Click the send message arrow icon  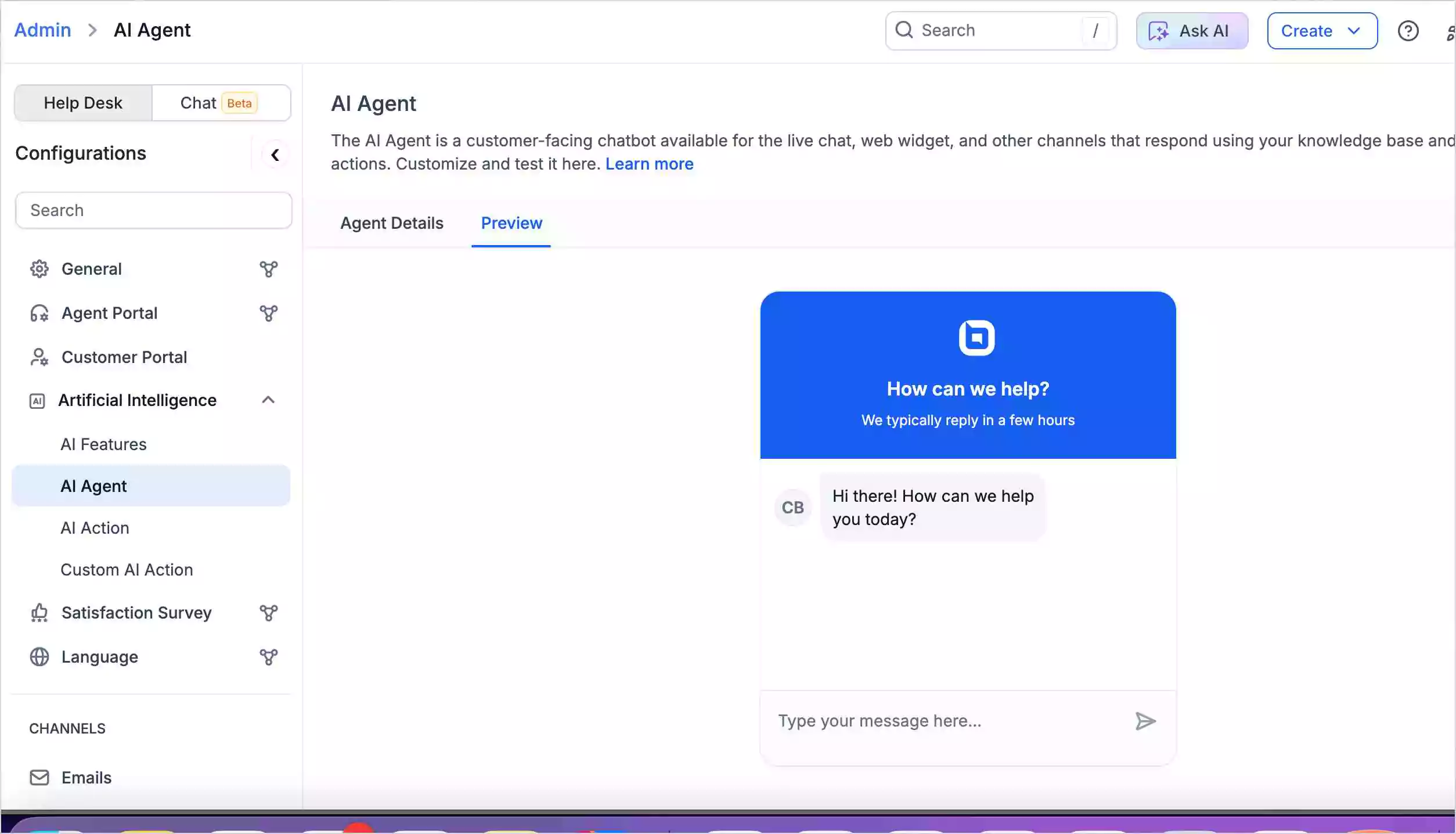click(1145, 721)
